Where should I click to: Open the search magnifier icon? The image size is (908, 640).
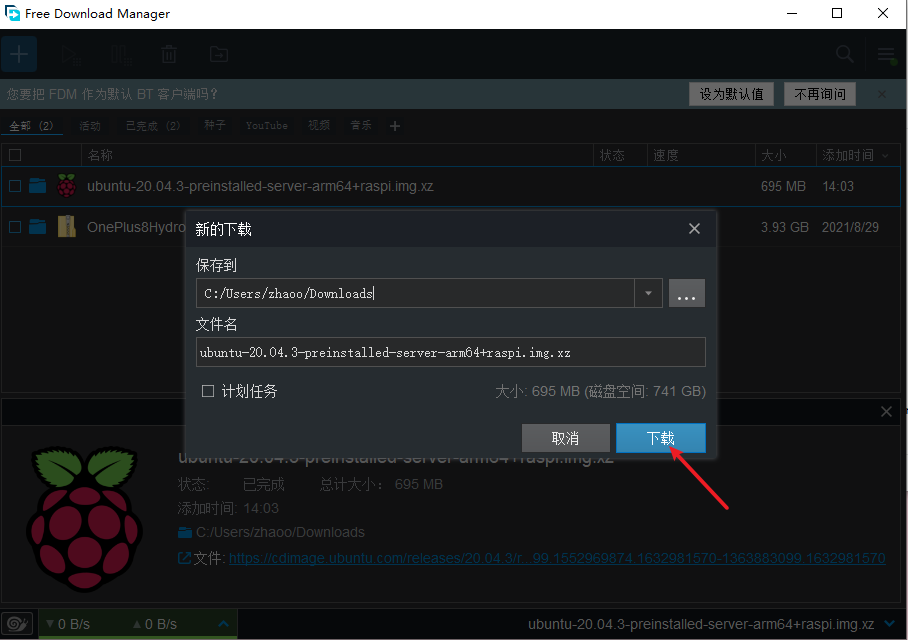845,54
